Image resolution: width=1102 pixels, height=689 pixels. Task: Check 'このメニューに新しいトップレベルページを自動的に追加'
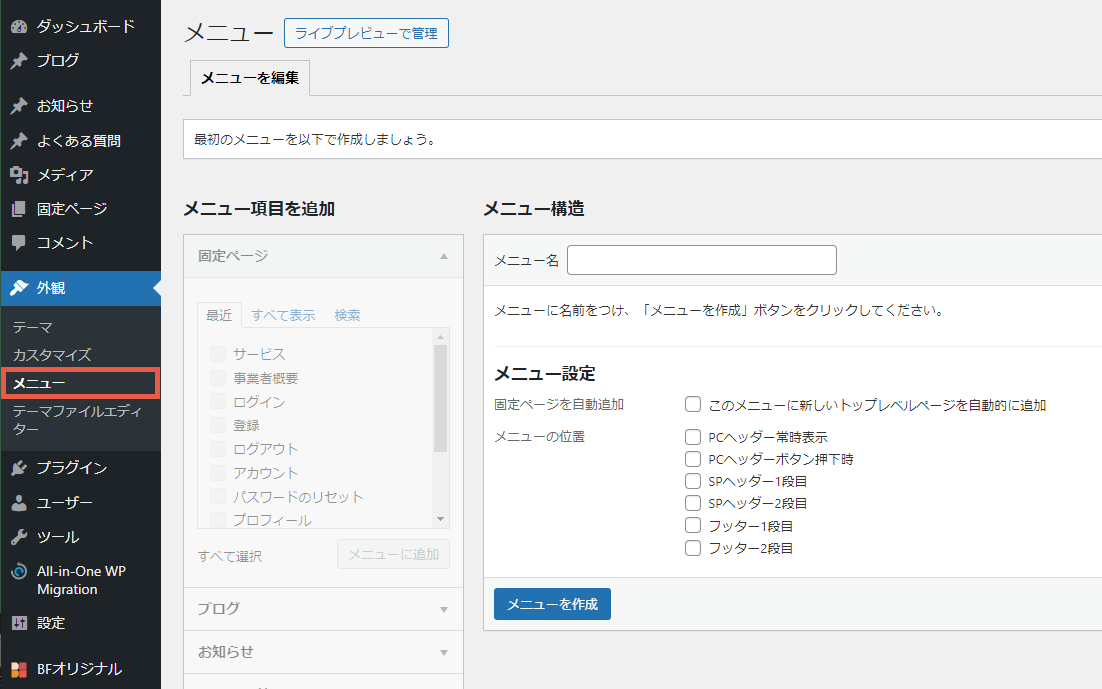(x=693, y=404)
